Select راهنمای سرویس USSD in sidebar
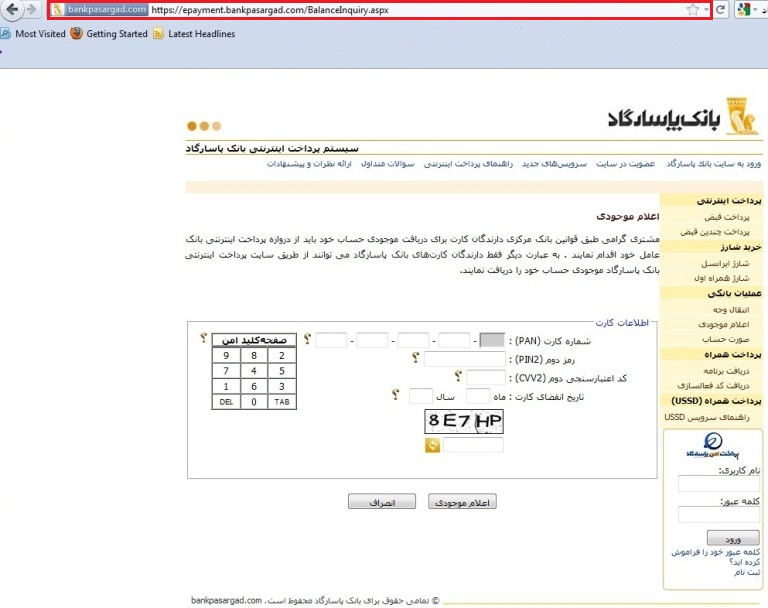768x608 pixels. coord(707,417)
